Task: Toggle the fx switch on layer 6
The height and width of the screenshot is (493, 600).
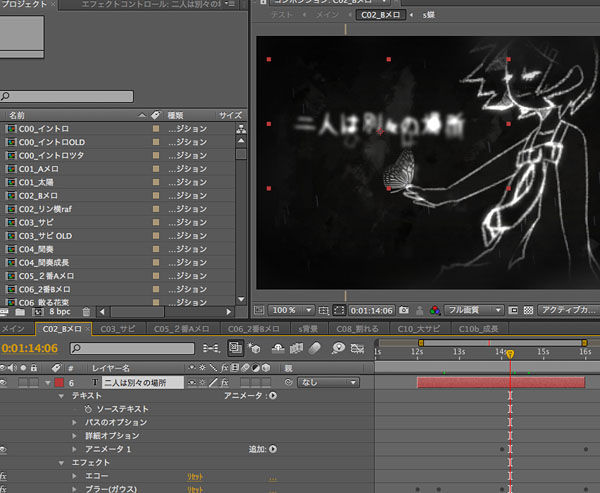Action: pyautogui.click(x=224, y=382)
